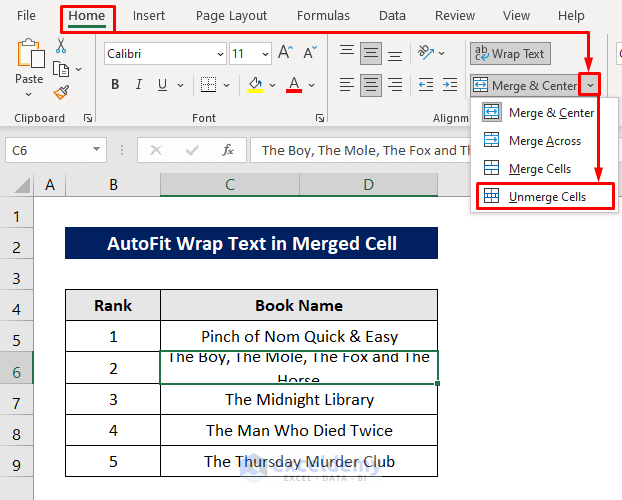Open Insert Function fx
Image resolution: width=622 pixels, height=500 pixels.
(x=228, y=150)
